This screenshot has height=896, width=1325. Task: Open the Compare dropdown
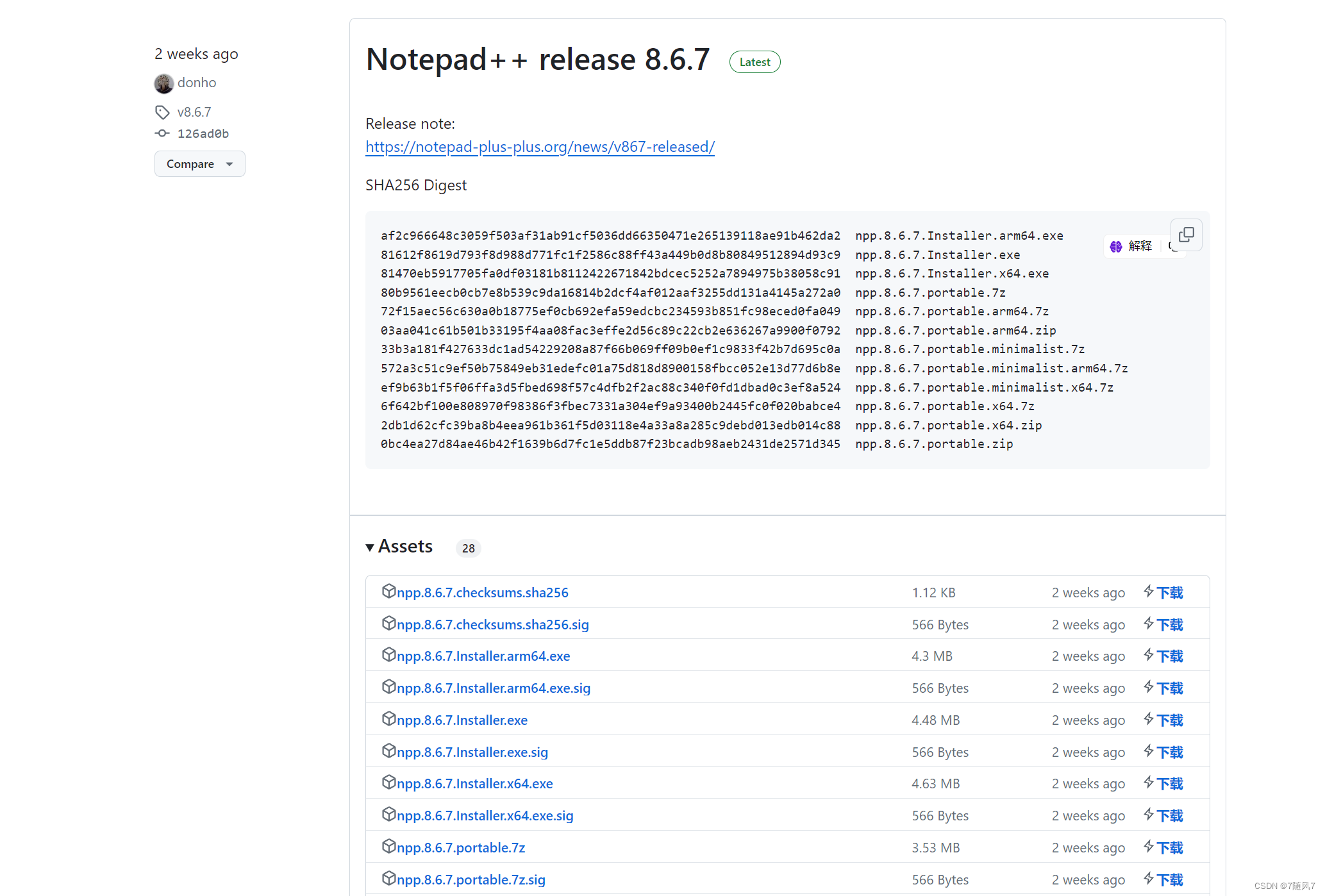(199, 164)
